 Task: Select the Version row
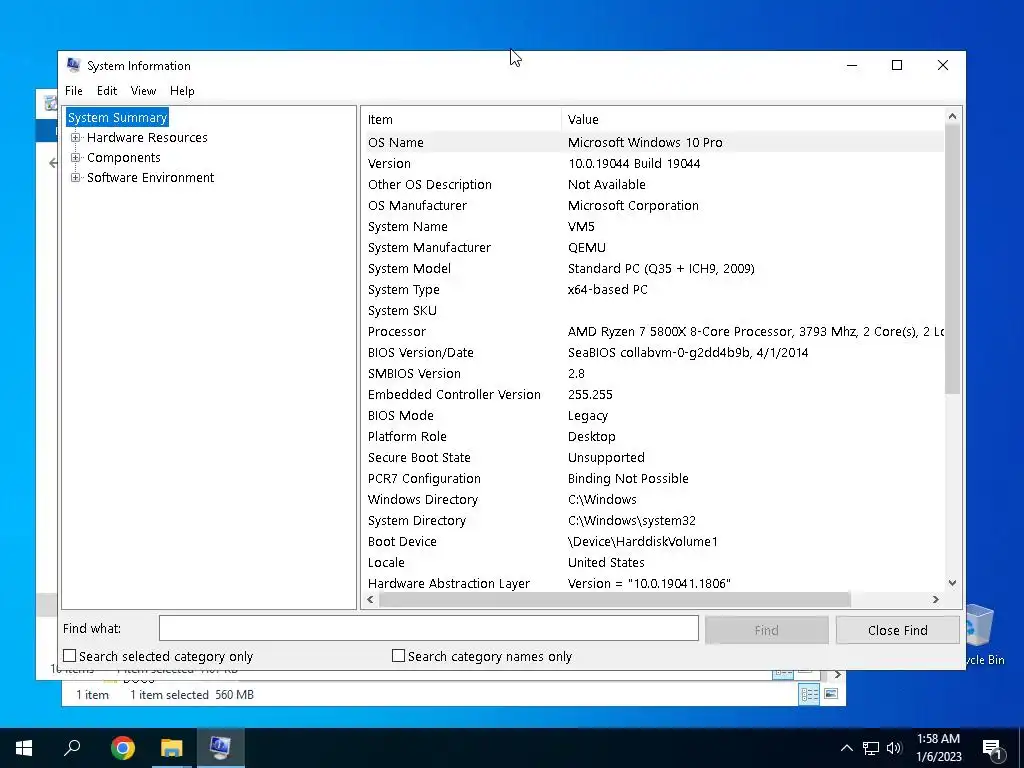[x=653, y=163]
